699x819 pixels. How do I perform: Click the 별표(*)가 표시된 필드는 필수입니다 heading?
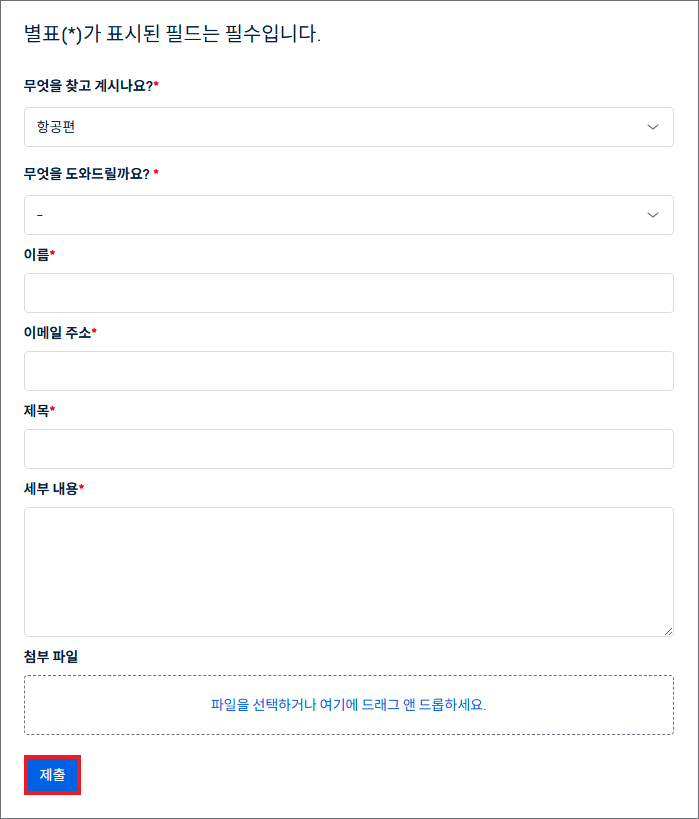172,34
